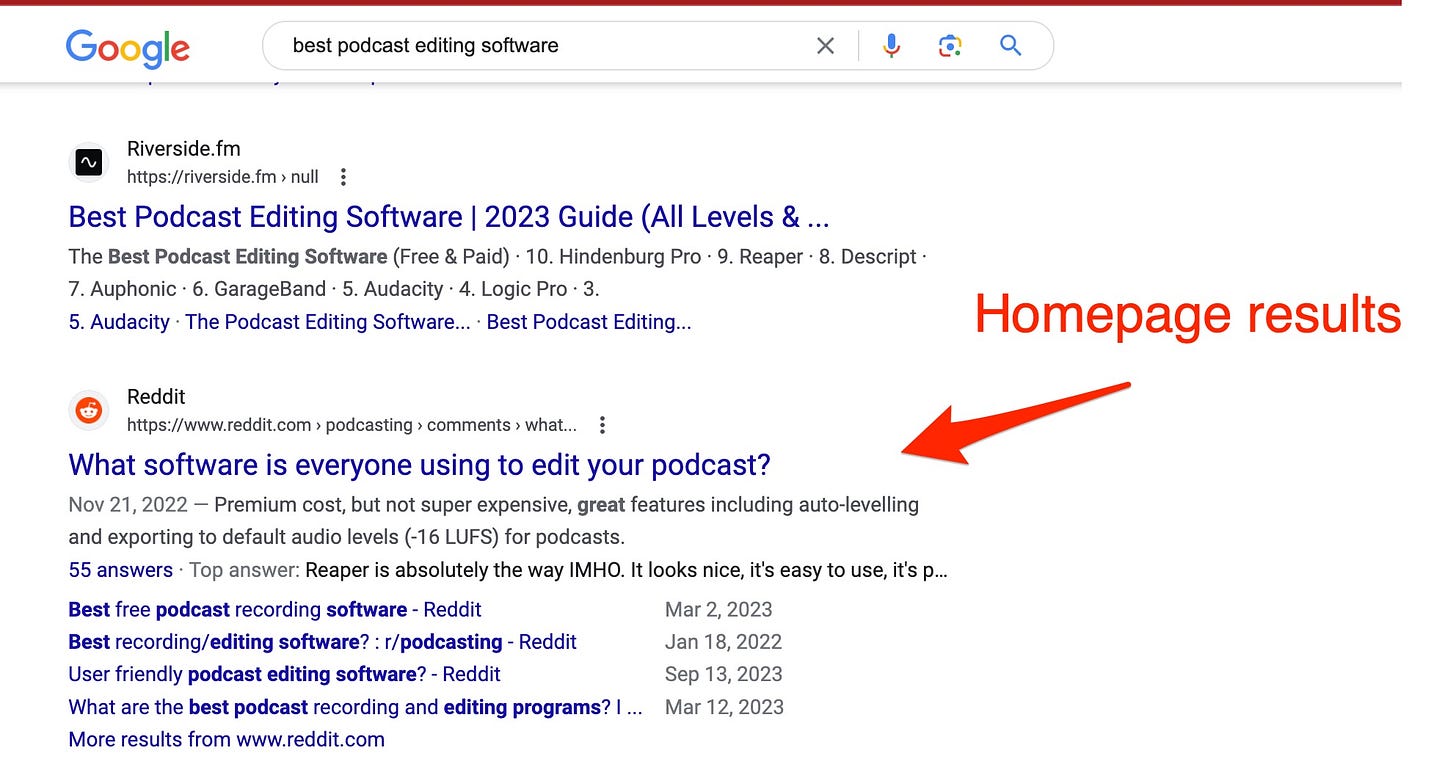This screenshot has width=1456, height=784.
Task: Click the Reddit favicon
Action: (89, 410)
